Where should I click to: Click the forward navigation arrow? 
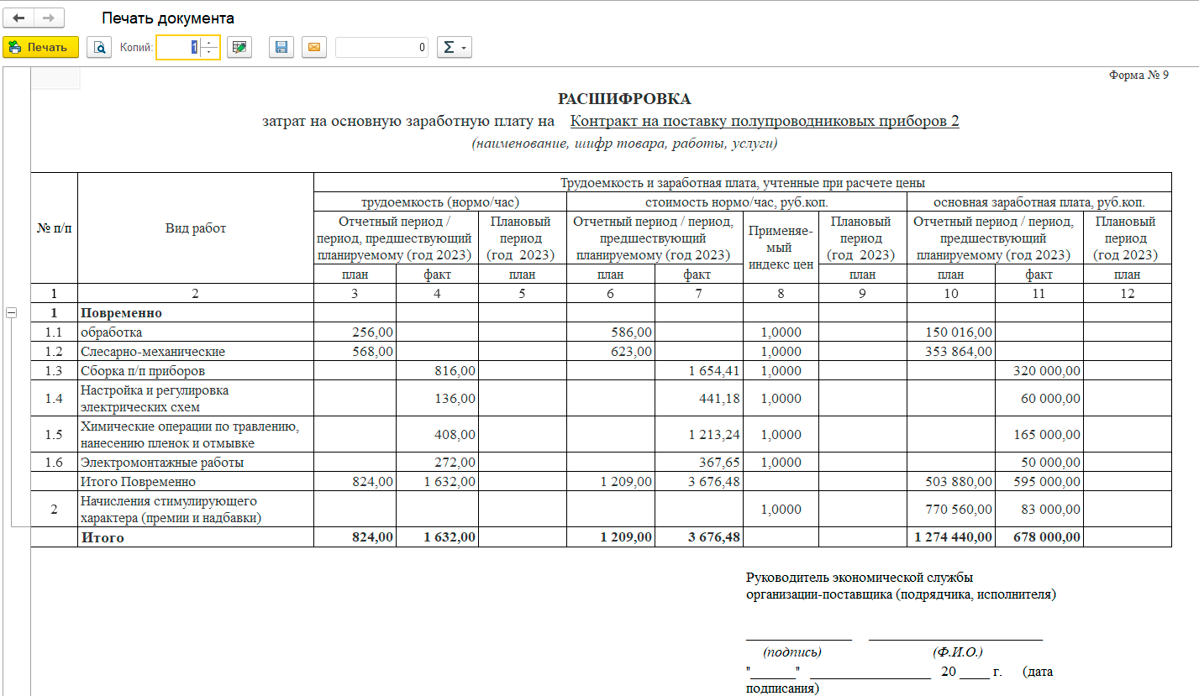click(49, 19)
